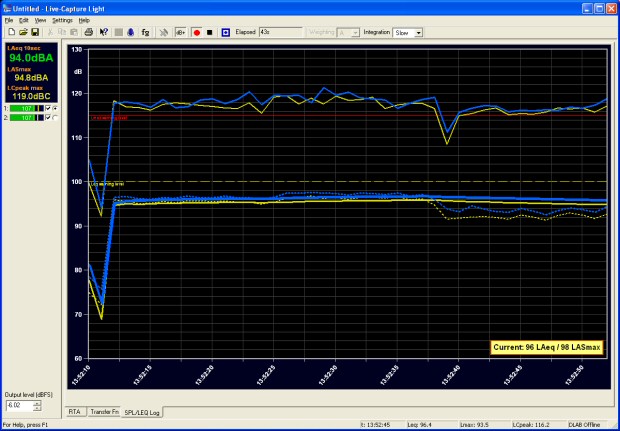Open the fg function generator tool
The height and width of the screenshot is (431, 620).
point(146,32)
